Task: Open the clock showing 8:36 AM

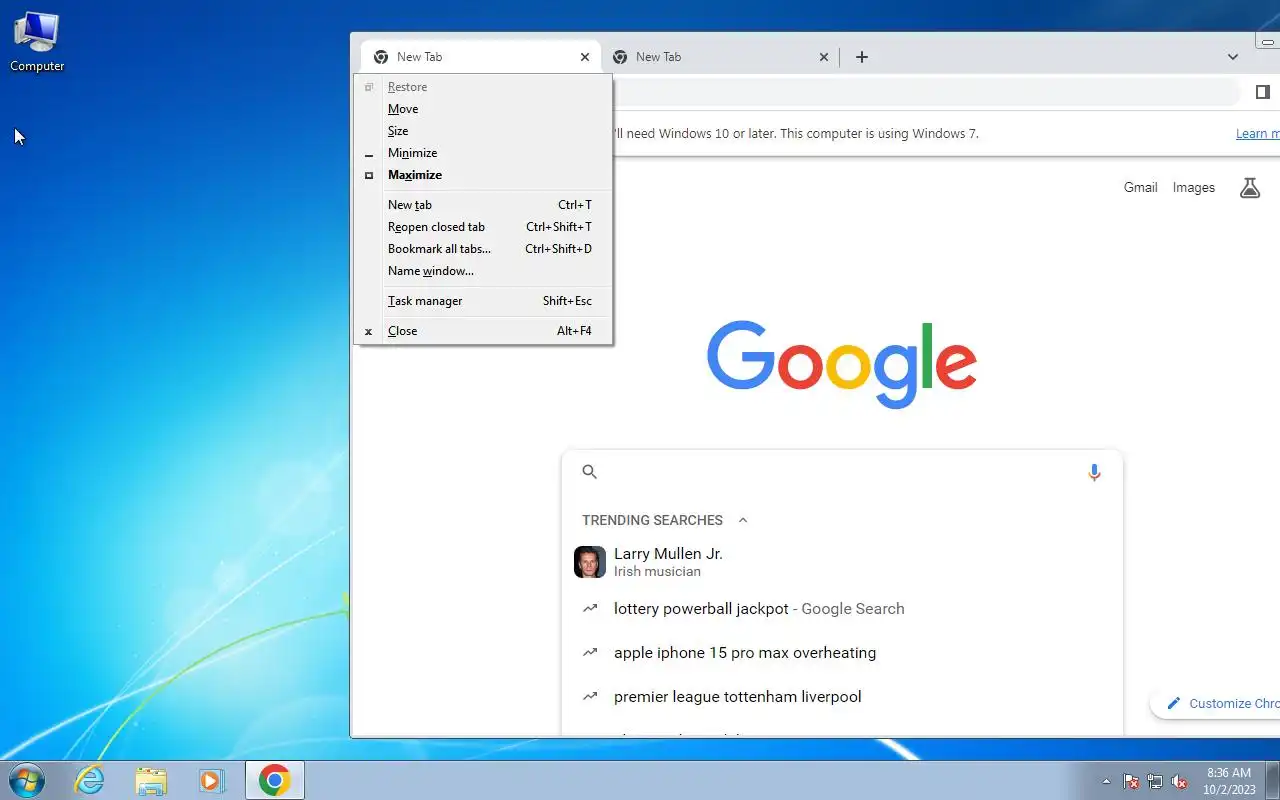Action: point(1229,781)
